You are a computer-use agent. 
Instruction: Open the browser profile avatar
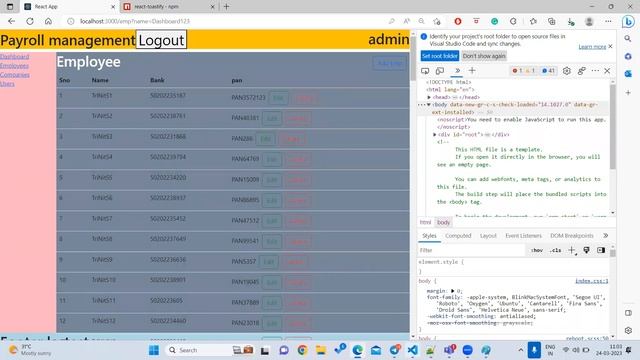click(x=589, y=21)
